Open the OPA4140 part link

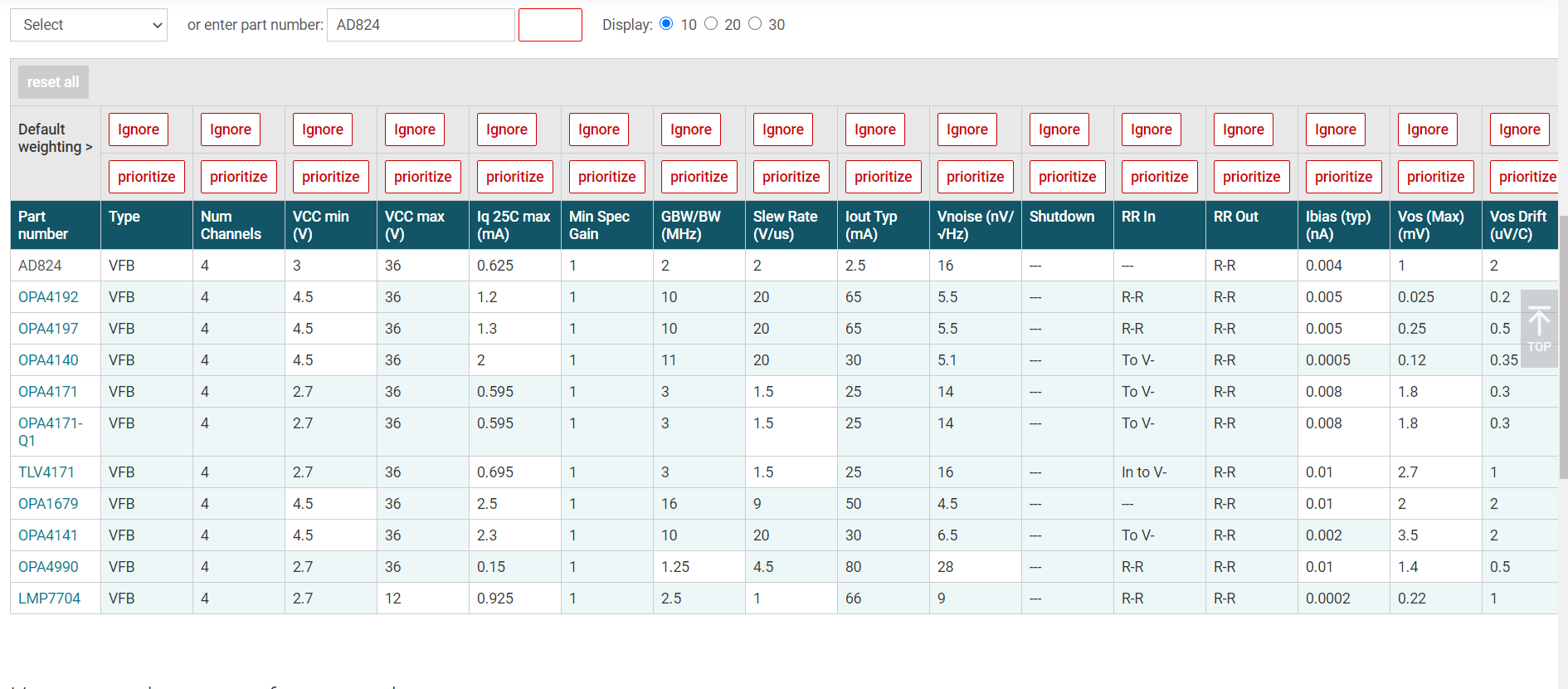pos(48,360)
